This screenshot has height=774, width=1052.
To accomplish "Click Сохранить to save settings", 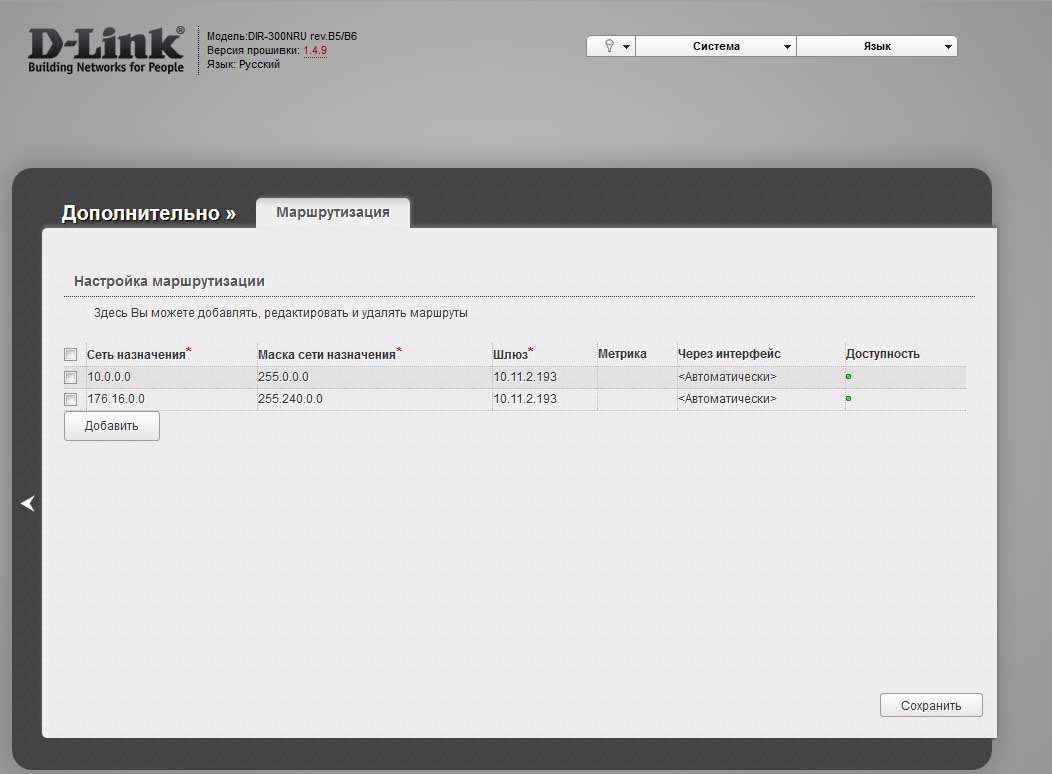I will (x=931, y=705).
